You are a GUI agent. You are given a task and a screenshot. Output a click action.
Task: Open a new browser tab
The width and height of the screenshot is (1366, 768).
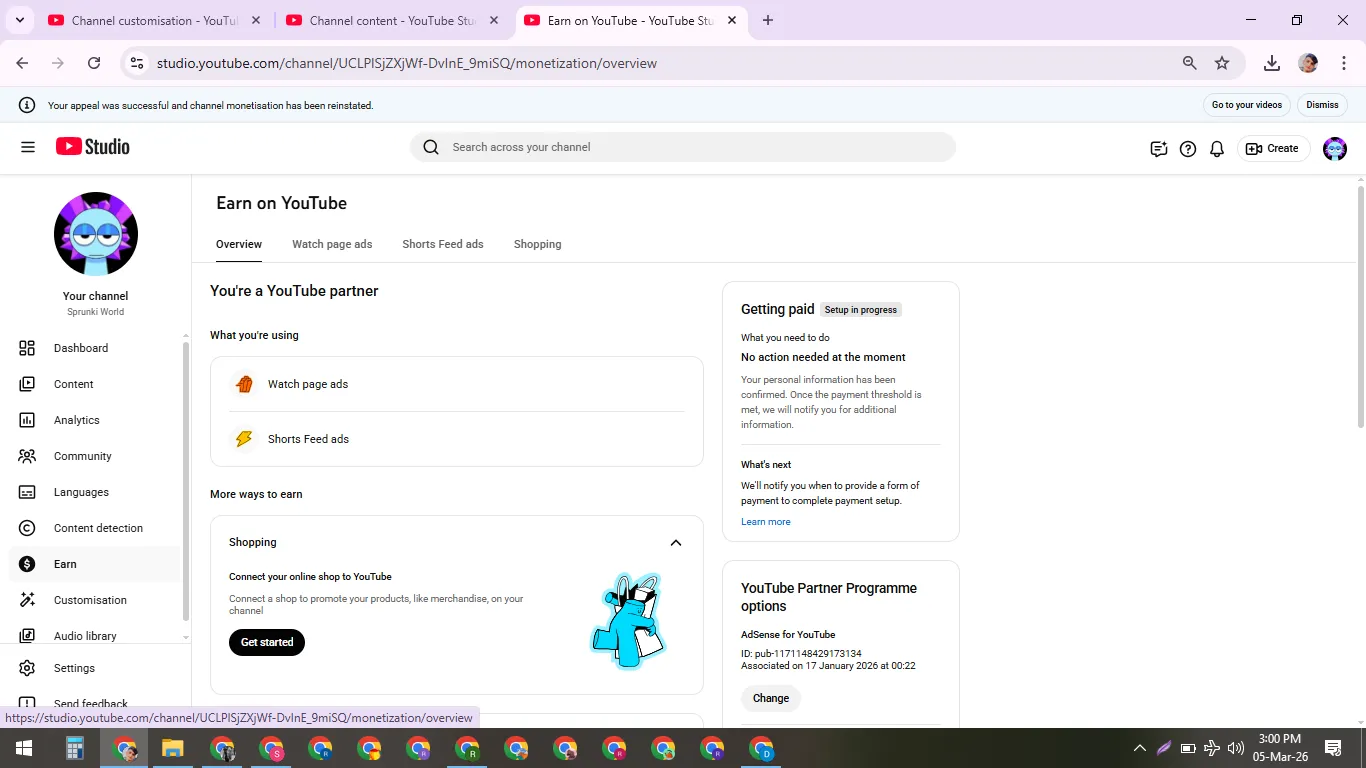[x=768, y=20]
